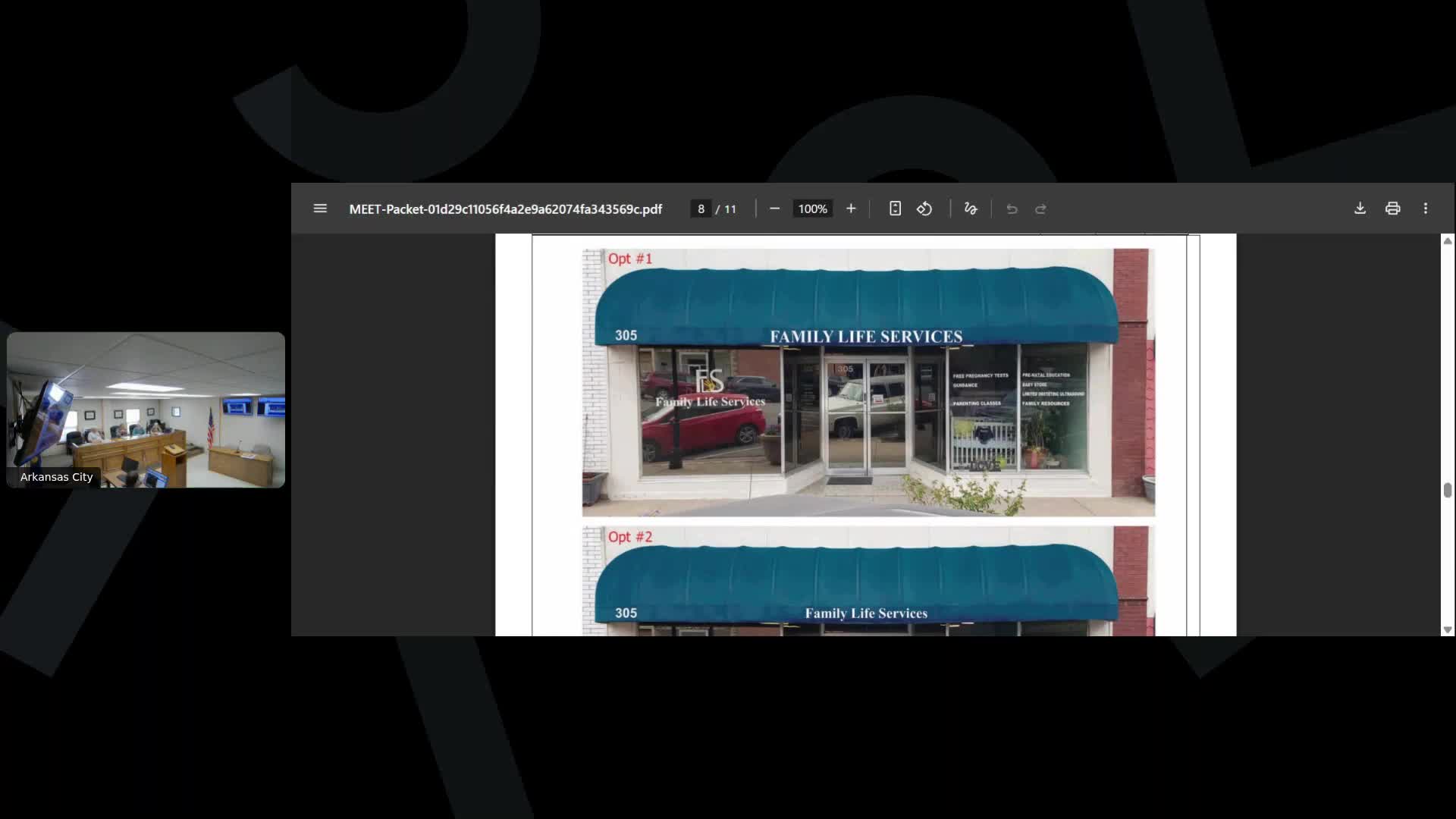Viewport: 1456px width, 819px height.
Task: Click the 100% zoom level field
Action: pos(812,209)
